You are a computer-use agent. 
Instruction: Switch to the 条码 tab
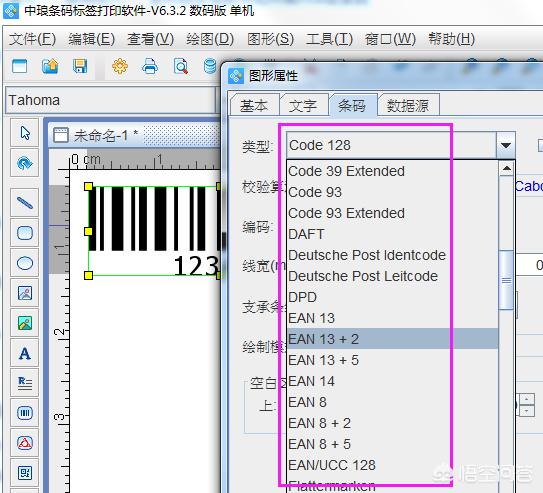[x=353, y=105]
